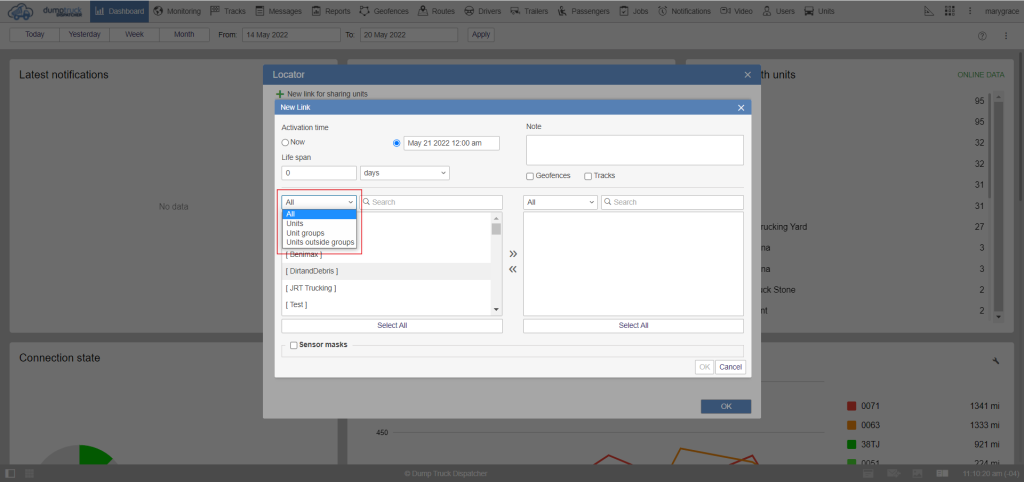
Task: Tick the Sensor masks checkbox
Action: click(293, 345)
